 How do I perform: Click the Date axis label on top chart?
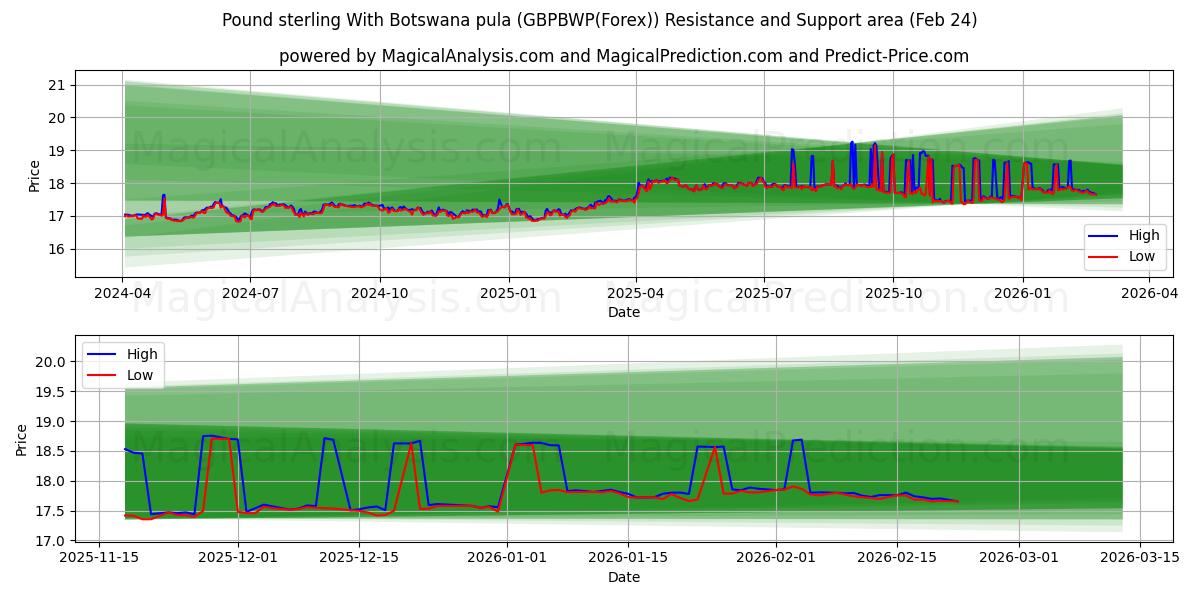click(x=623, y=313)
